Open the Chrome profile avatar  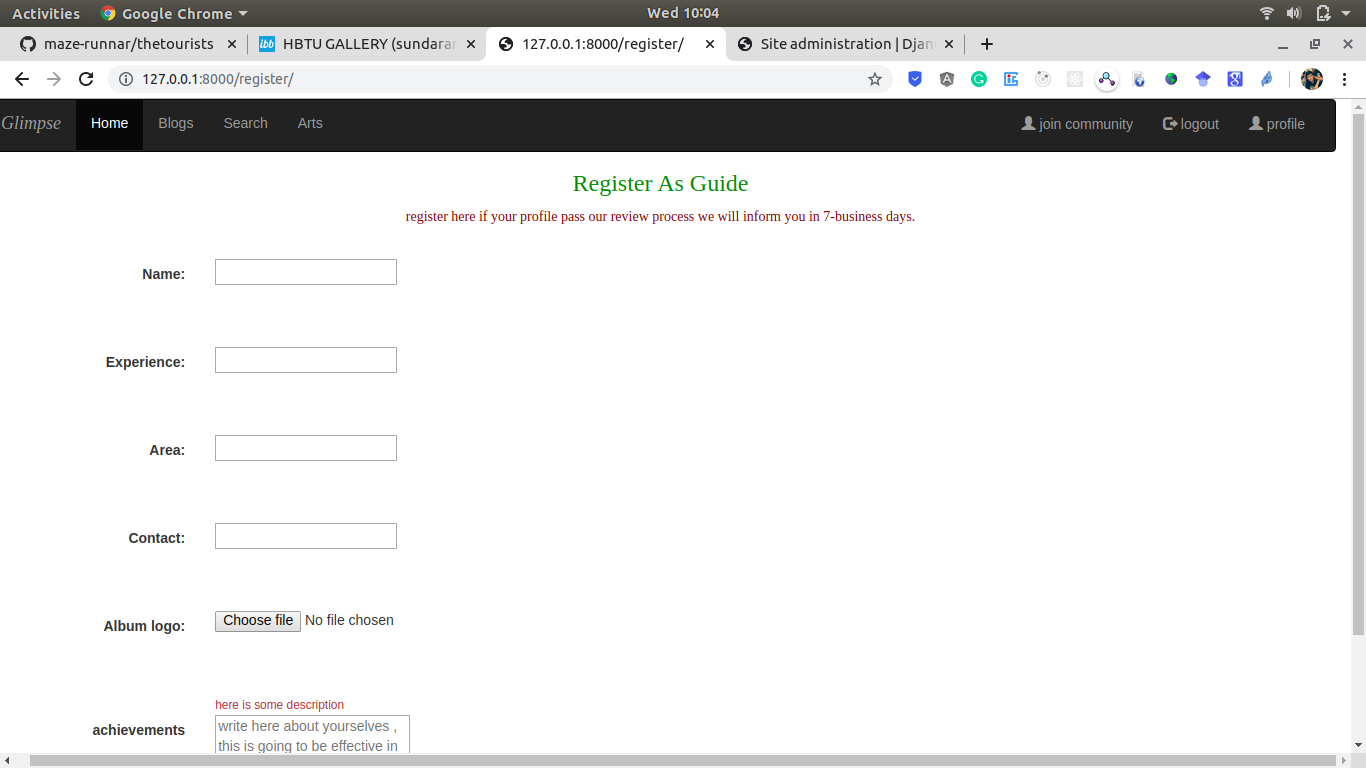[x=1311, y=78]
